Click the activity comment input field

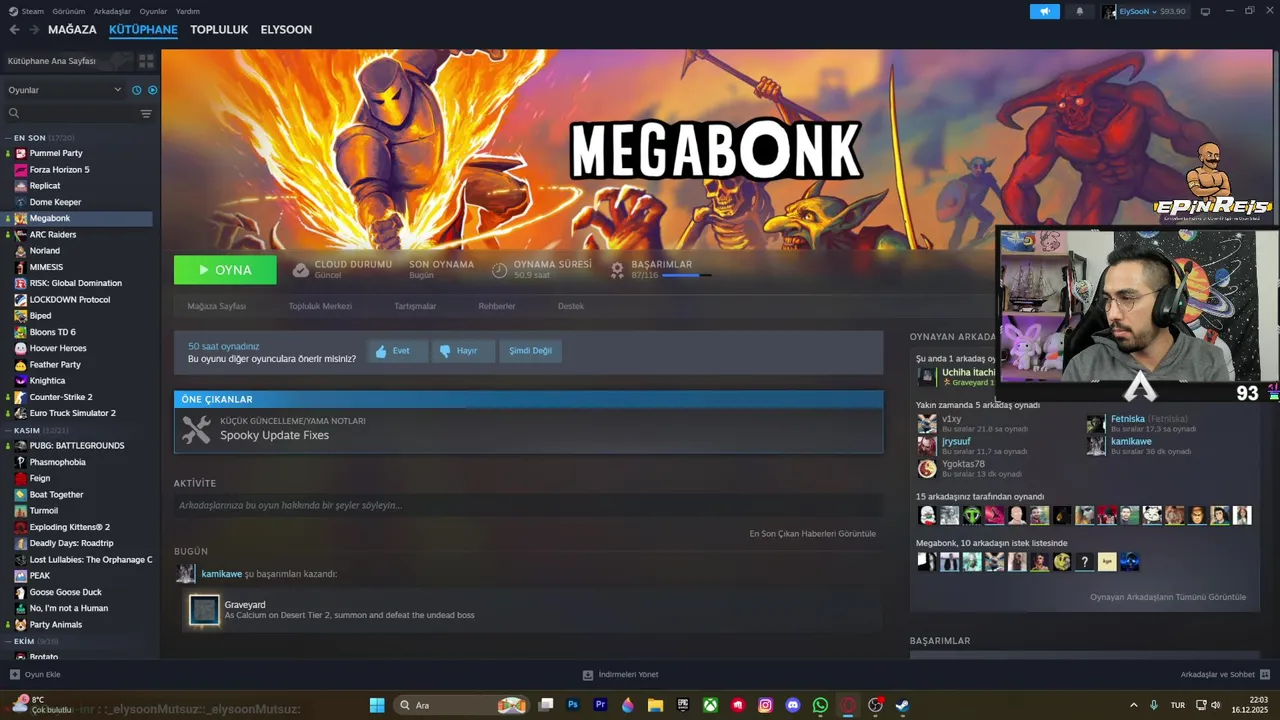tap(528, 506)
